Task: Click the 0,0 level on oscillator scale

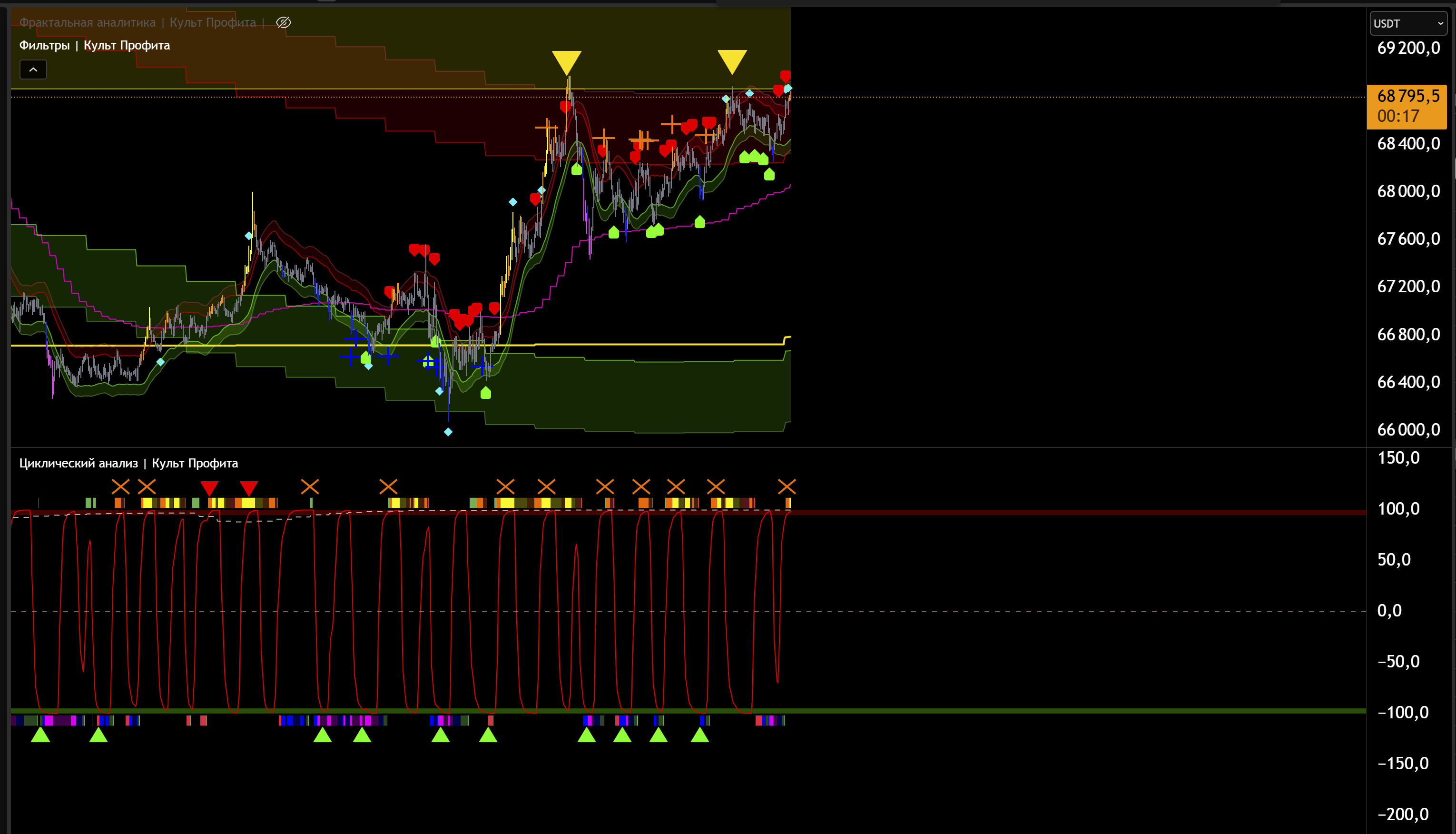Action: (1389, 611)
